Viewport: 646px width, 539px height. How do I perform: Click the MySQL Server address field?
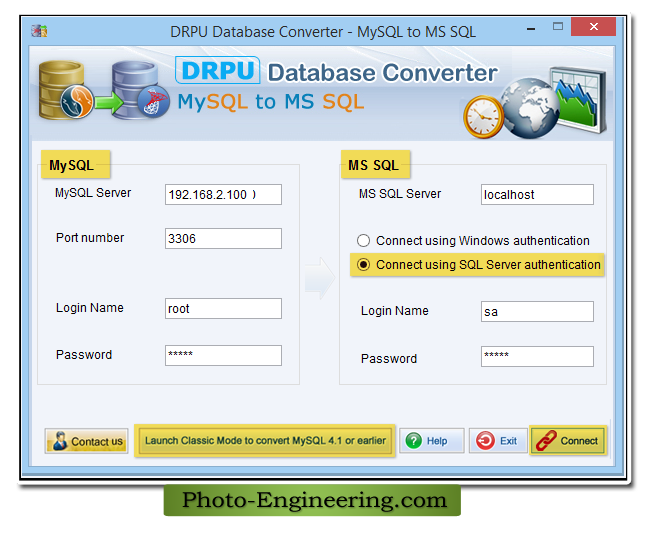click(x=223, y=195)
